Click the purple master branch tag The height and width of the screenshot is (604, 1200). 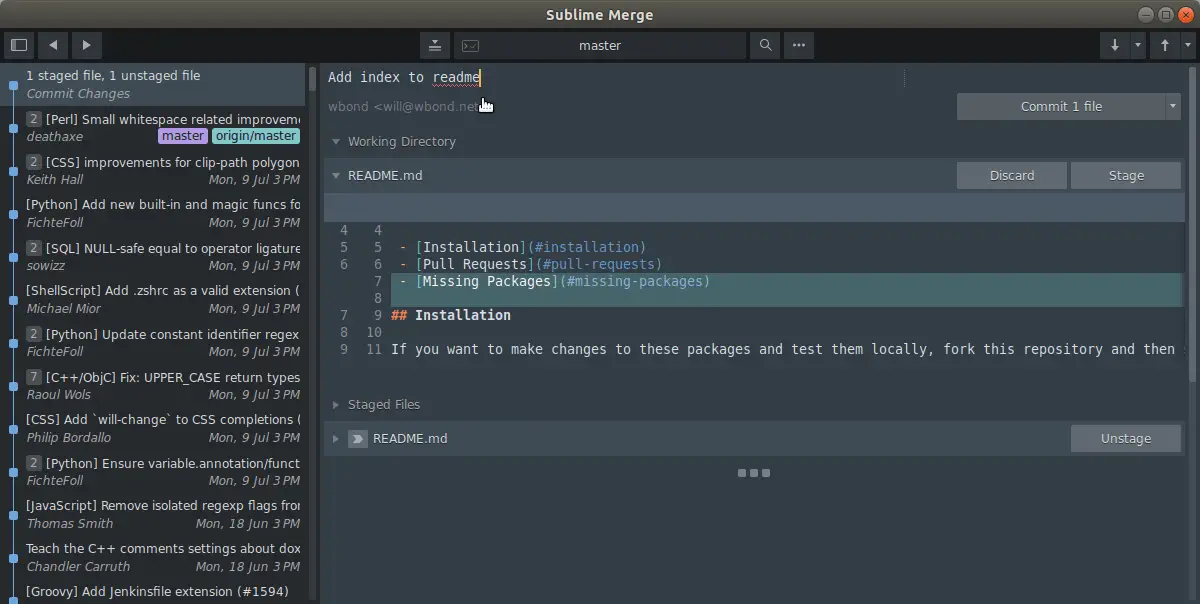tap(183, 136)
